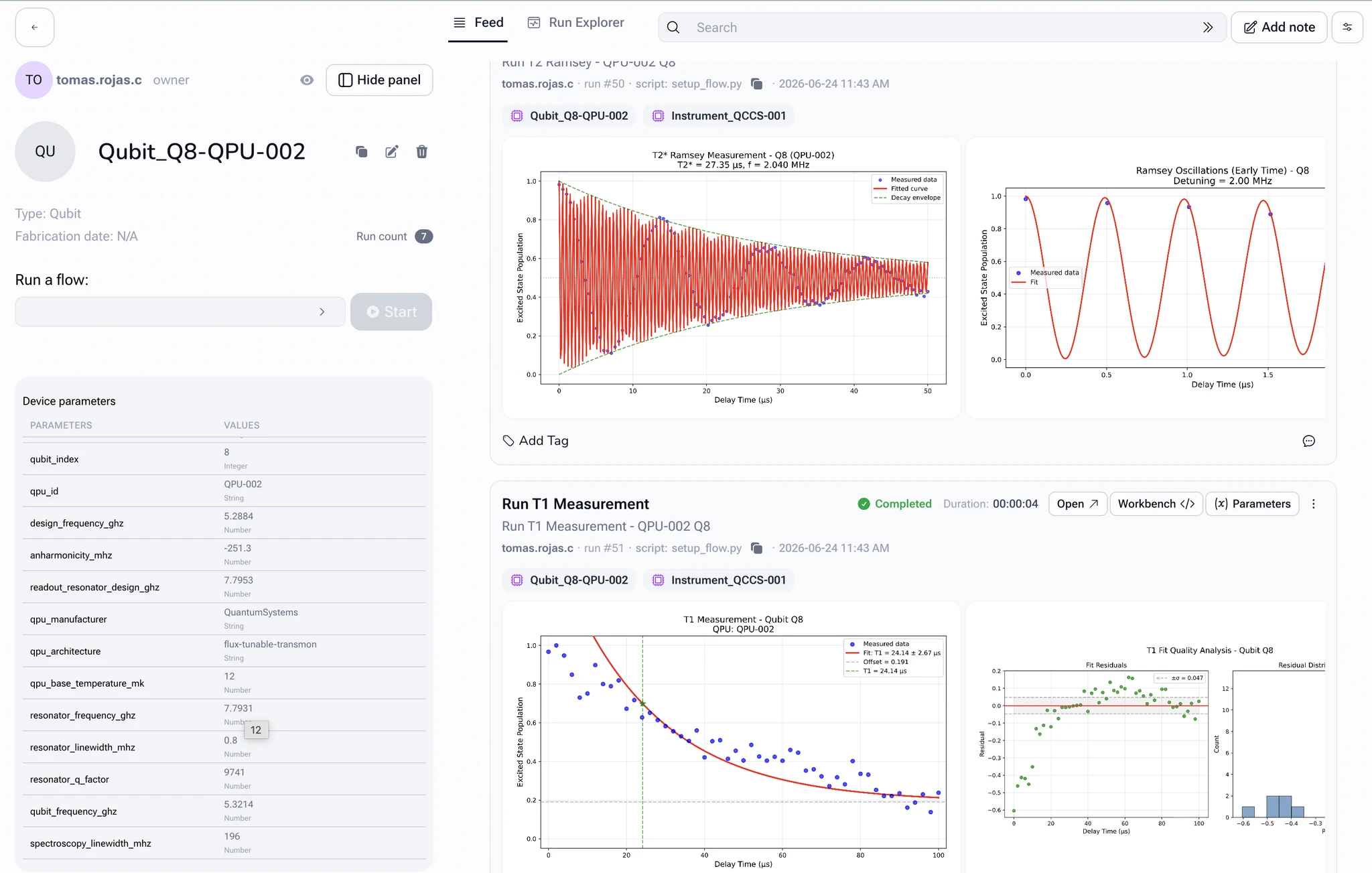Click Instrument_QCCS-001 chip on run #51

719,580
